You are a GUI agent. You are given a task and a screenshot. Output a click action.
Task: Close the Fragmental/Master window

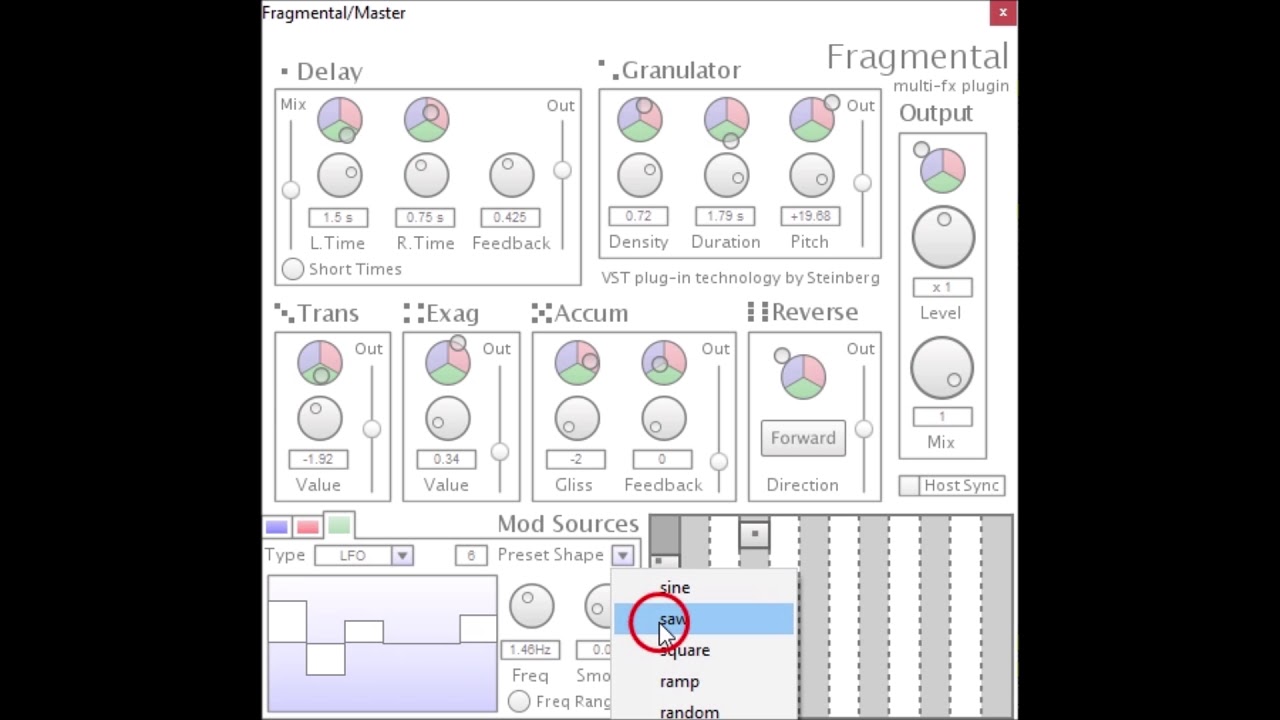(1003, 13)
